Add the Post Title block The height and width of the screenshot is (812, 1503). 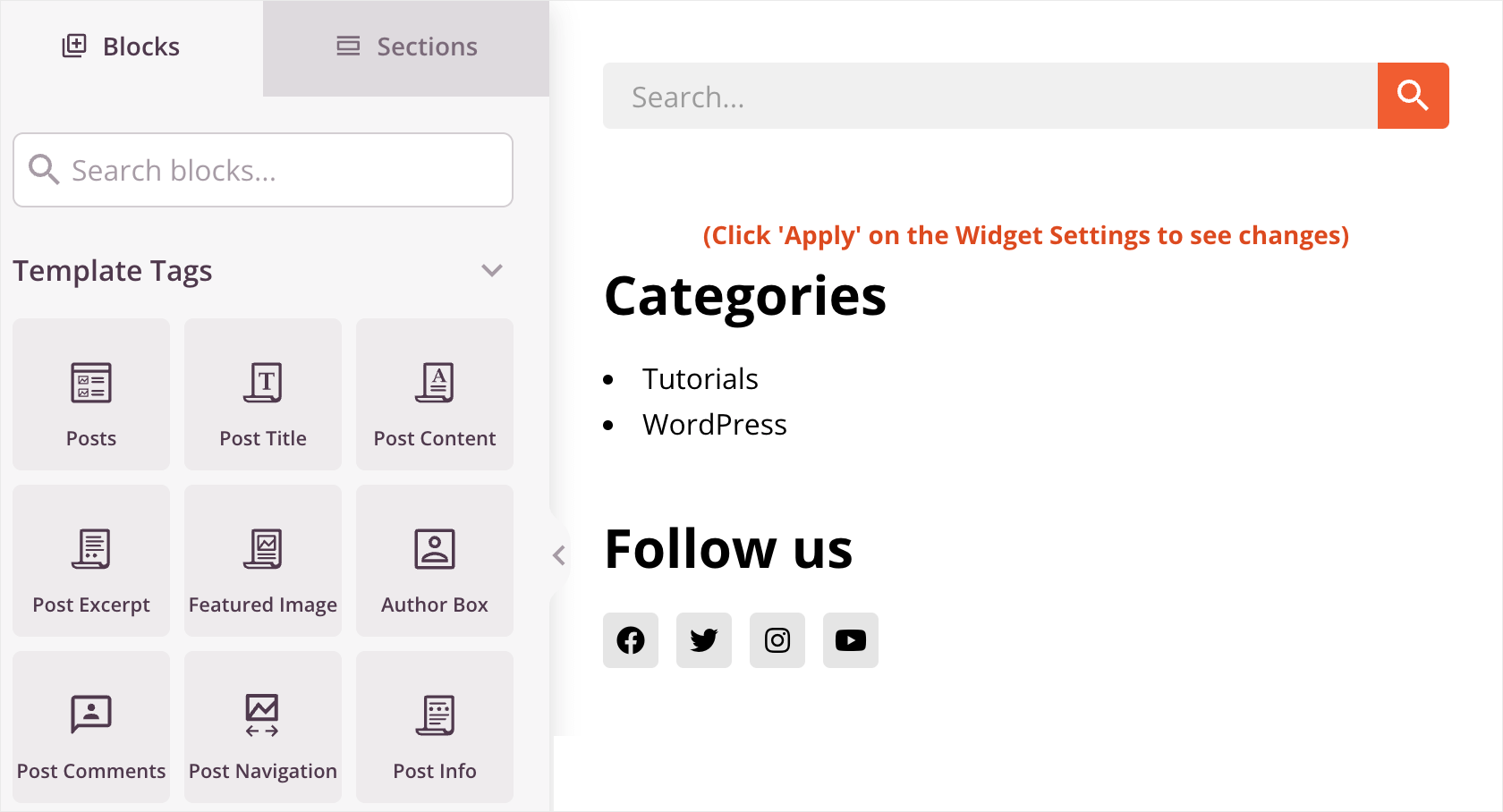click(x=263, y=394)
